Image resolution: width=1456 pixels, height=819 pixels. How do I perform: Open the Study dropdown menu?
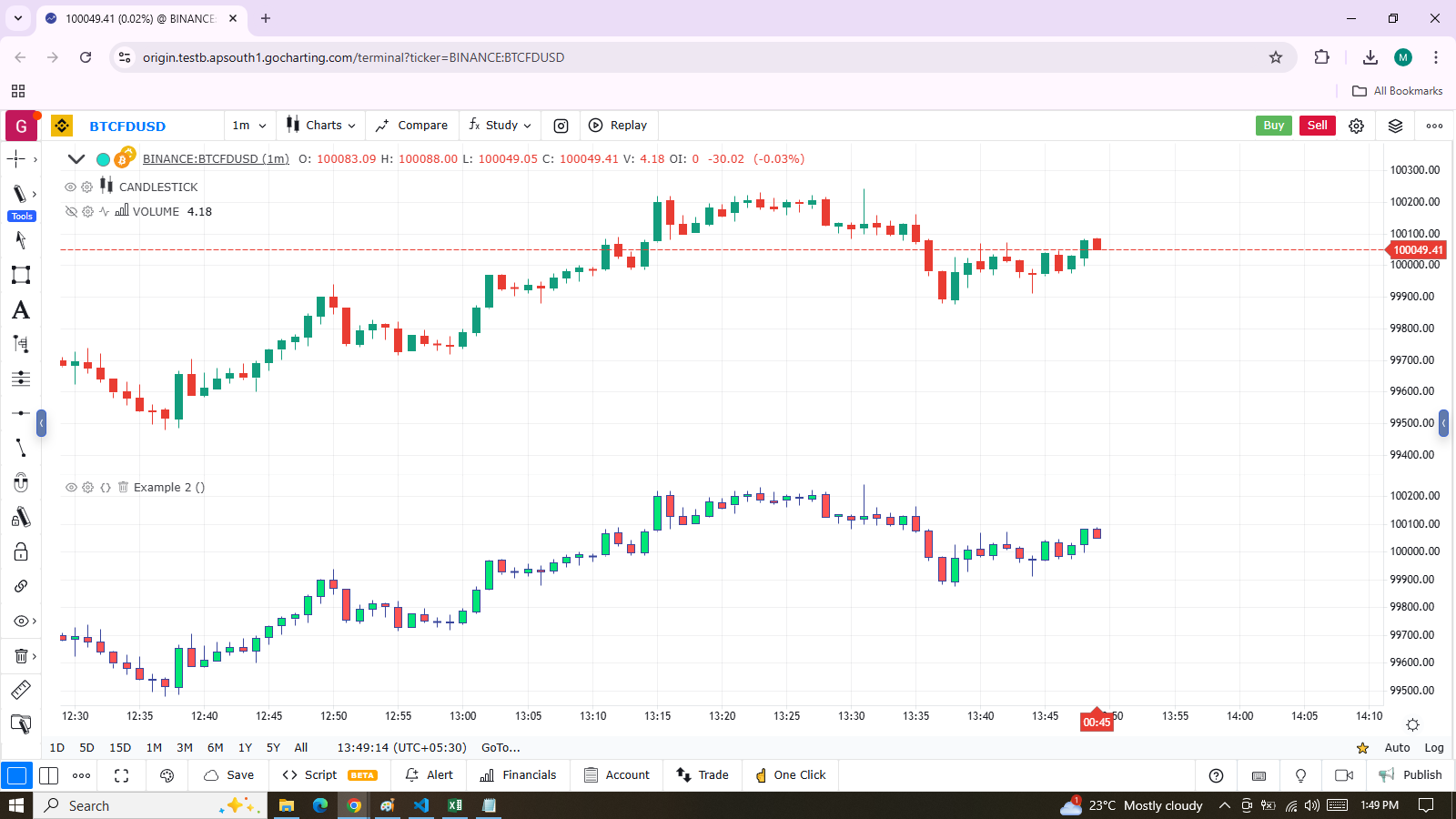(500, 126)
